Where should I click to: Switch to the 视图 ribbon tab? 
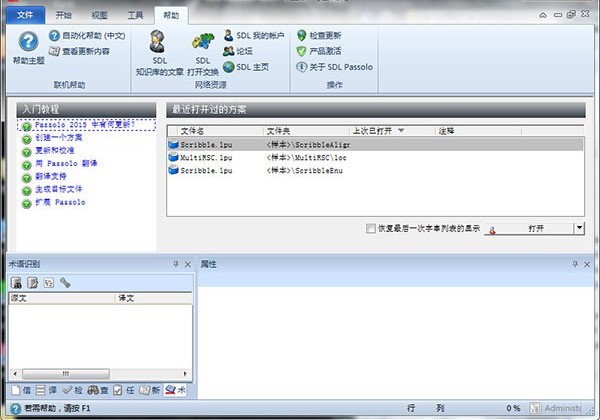click(100, 16)
